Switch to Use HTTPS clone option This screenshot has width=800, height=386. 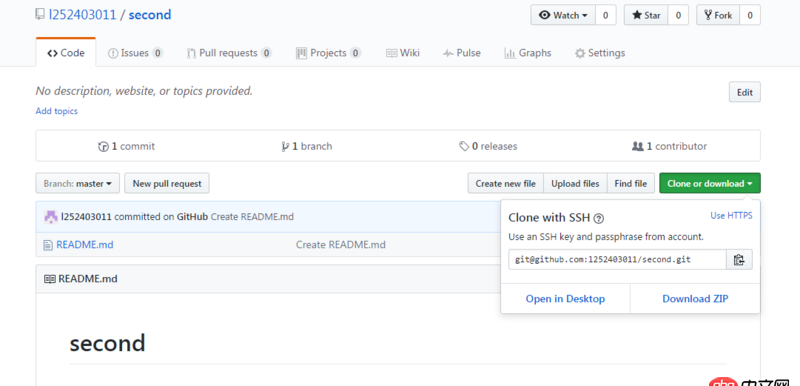pyautogui.click(x=731, y=216)
